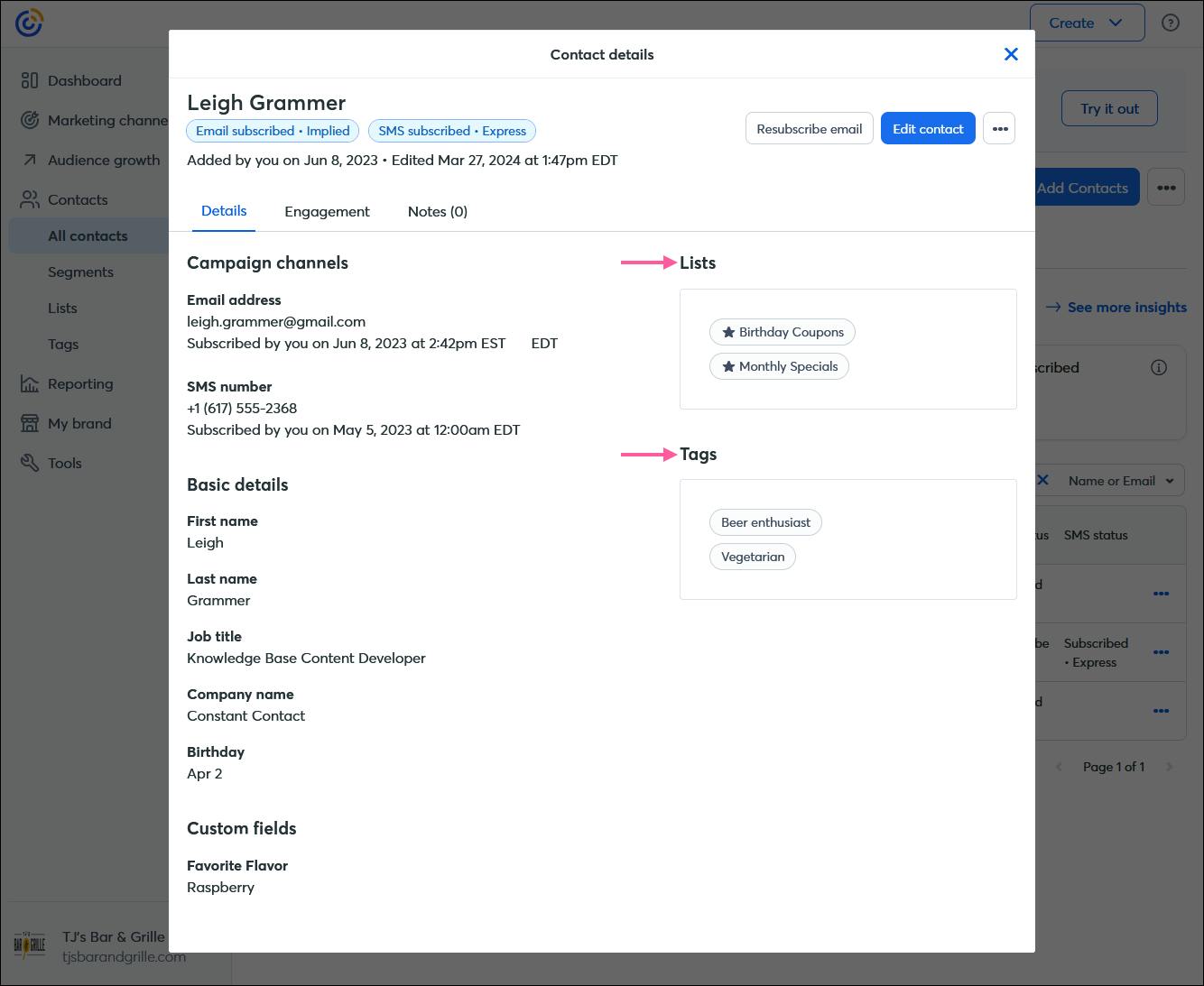This screenshot has width=1204, height=986.
Task: Open the Notes (0) tab
Action: pos(438,211)
